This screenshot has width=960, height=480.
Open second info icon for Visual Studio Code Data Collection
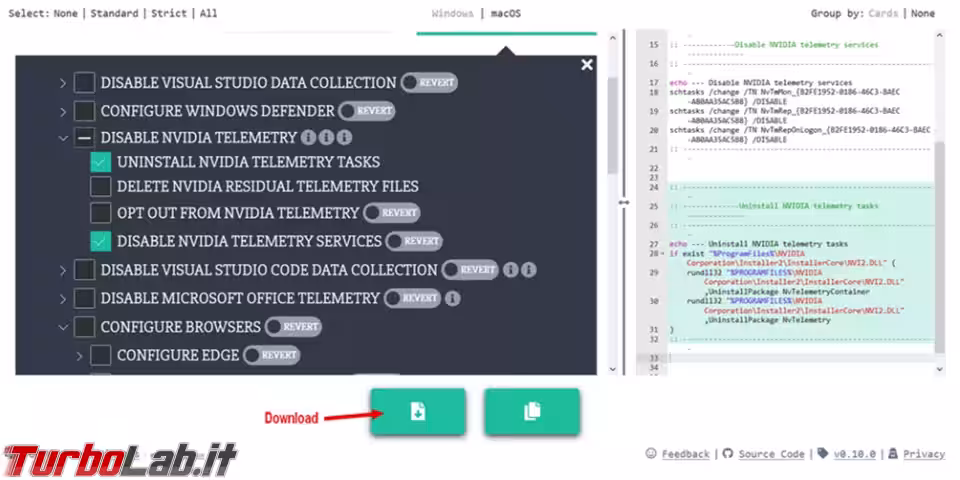point(529,270)
